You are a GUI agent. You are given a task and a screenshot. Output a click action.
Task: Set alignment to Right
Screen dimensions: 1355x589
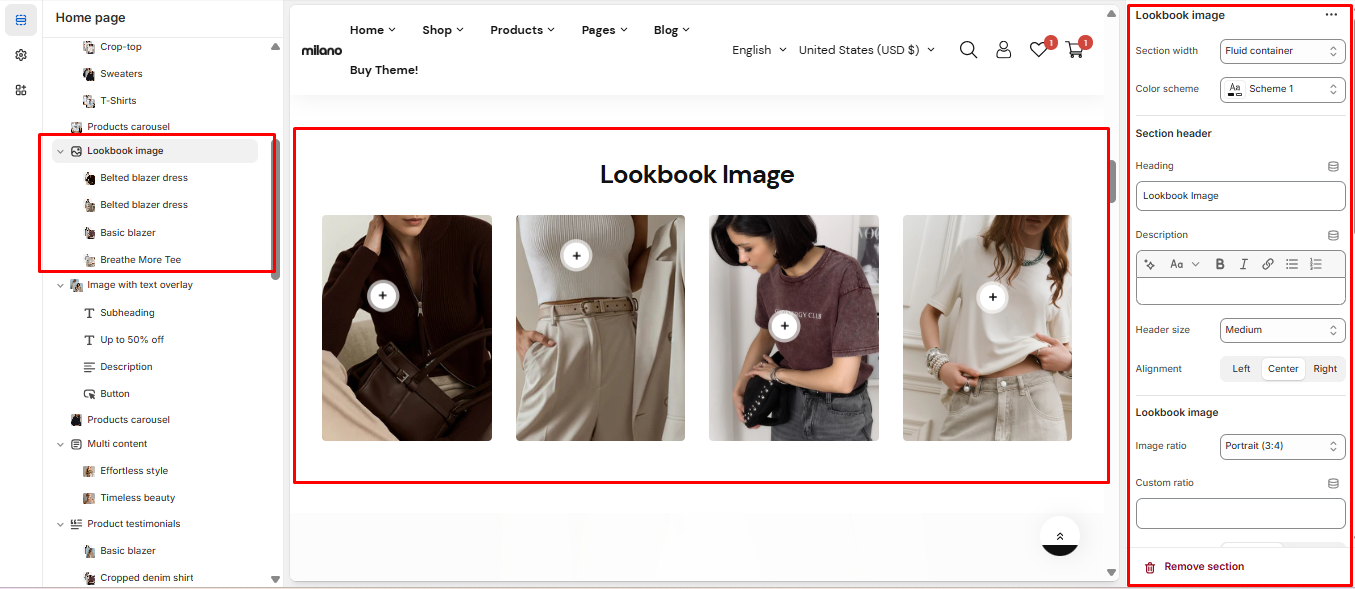pos(1325,369)
